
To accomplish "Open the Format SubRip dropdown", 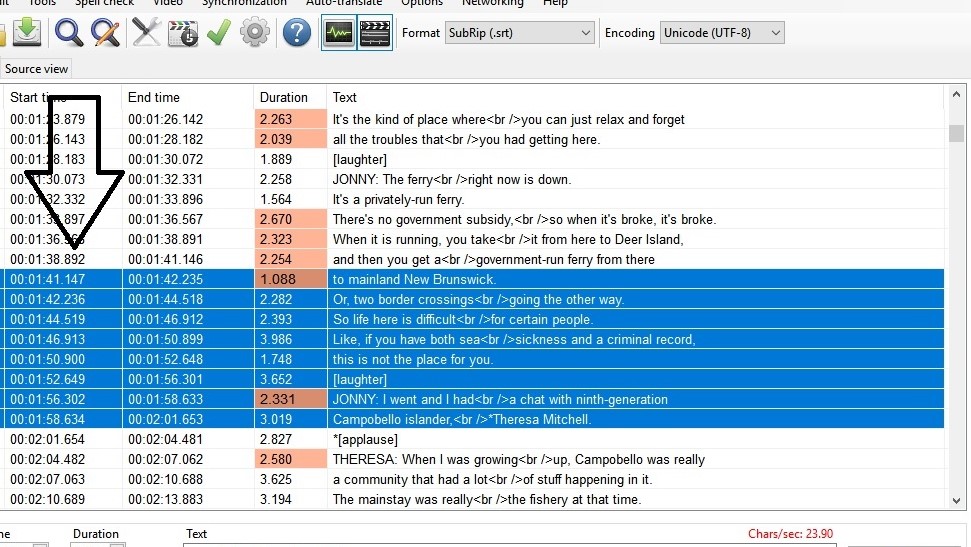I will [x=520, y=33].
